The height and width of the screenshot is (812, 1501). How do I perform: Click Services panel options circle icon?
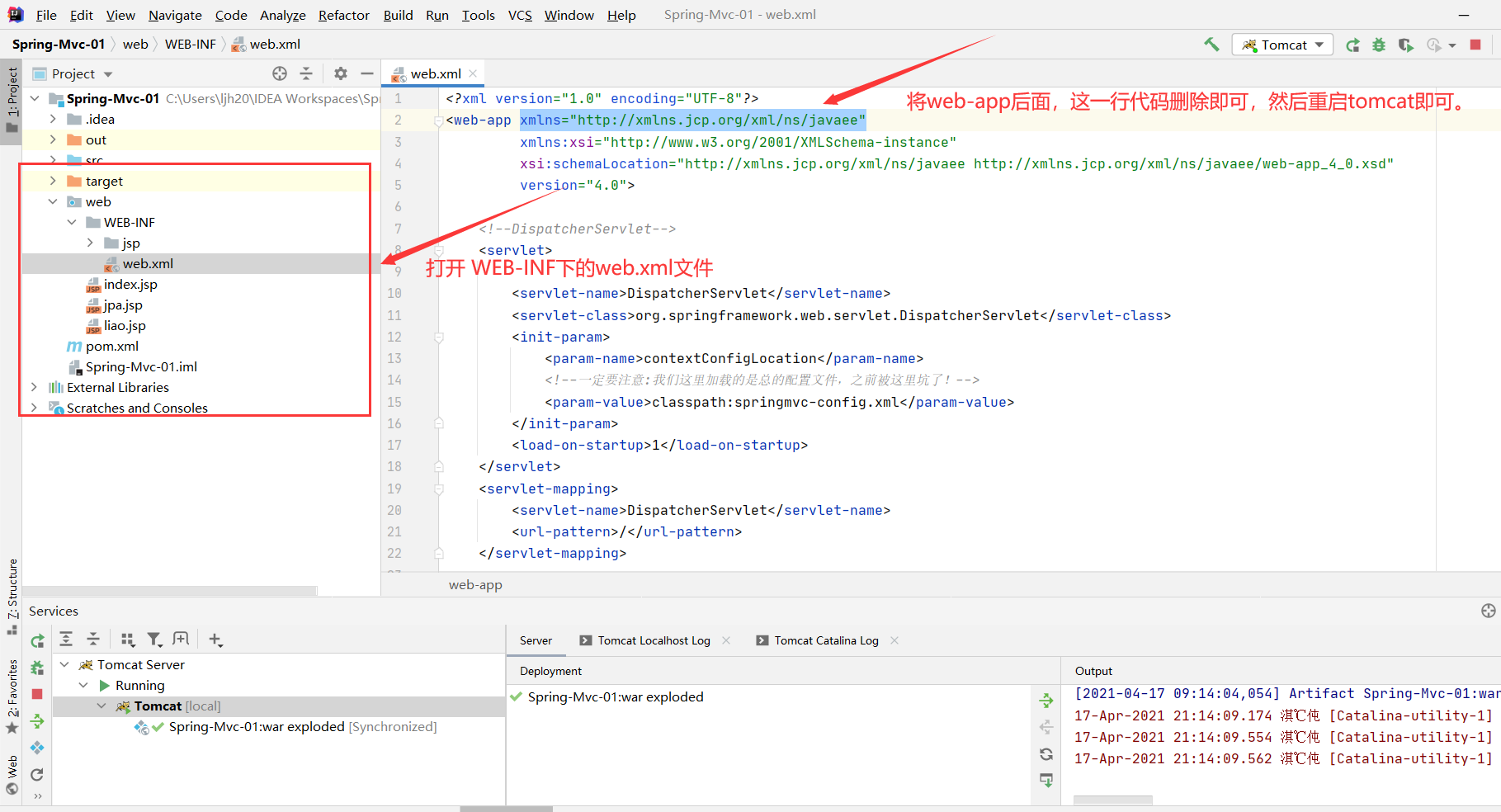click(x=1488, y=611)
